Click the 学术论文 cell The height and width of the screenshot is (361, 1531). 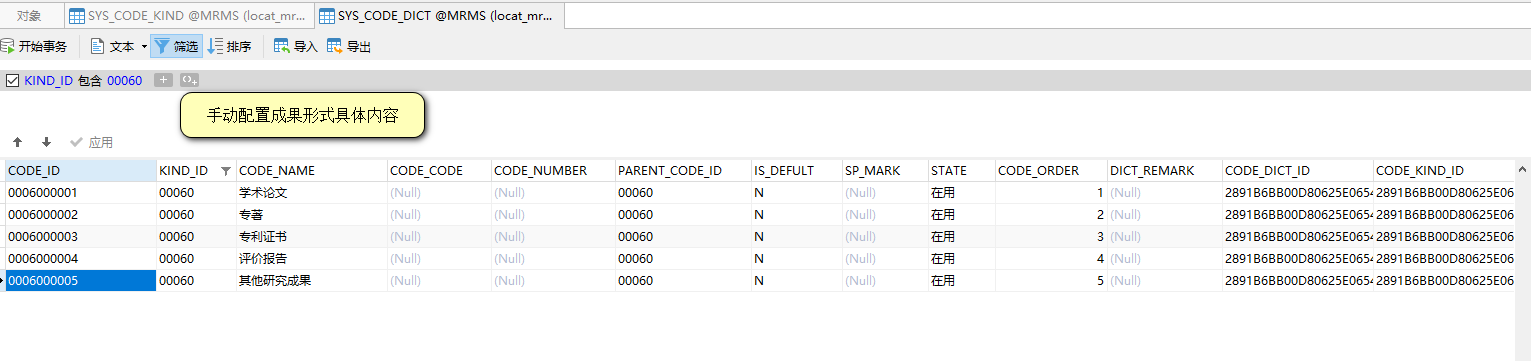tap(311, 192)
